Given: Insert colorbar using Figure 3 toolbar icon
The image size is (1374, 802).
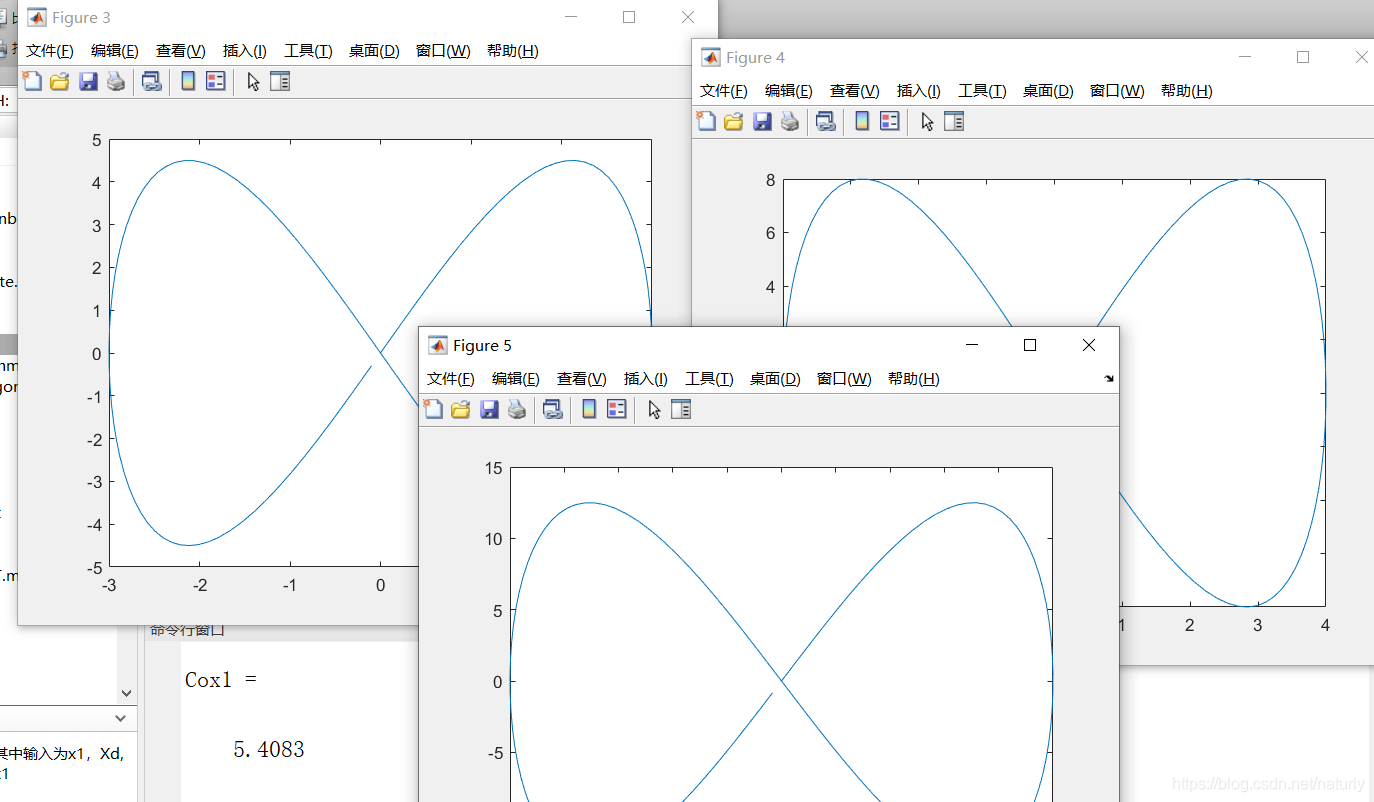Looking at the screenshot, I should [x=188, y=82].
